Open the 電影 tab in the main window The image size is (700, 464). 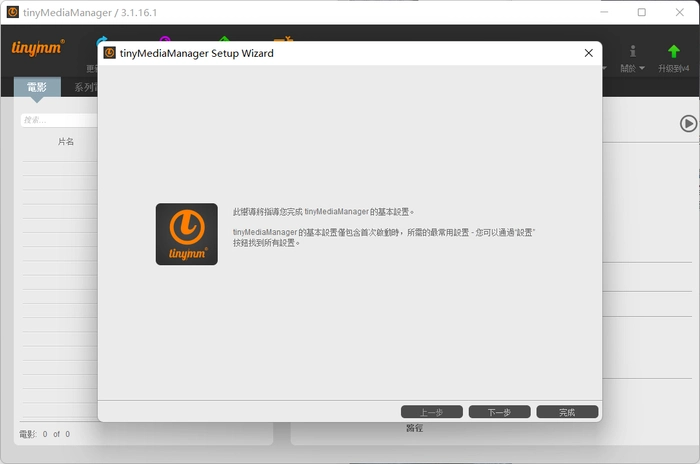[x=37, y=87]
